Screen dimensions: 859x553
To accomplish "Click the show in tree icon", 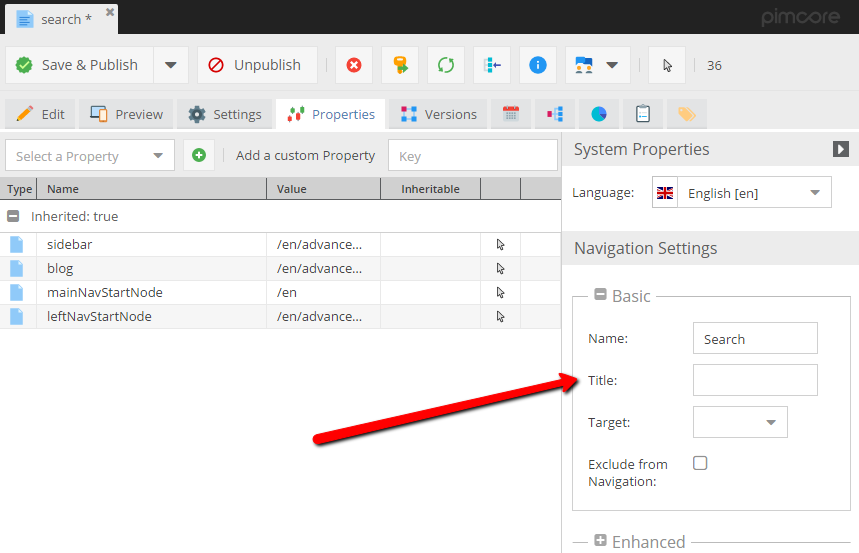I will [492, 65].
